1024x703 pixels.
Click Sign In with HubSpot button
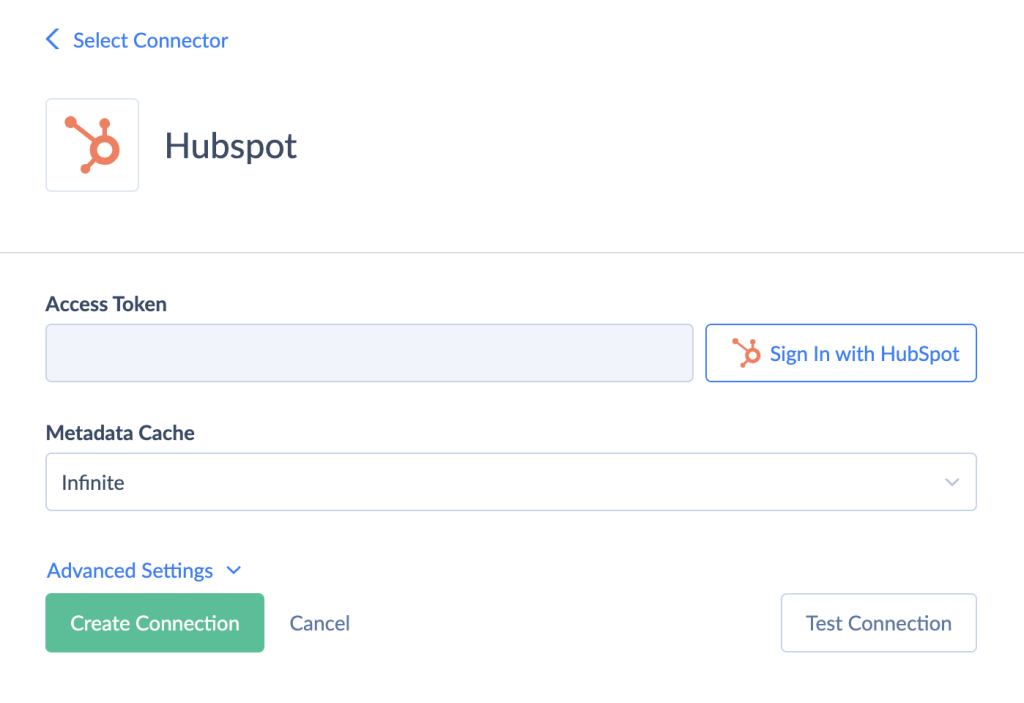[x=840, y=353]
